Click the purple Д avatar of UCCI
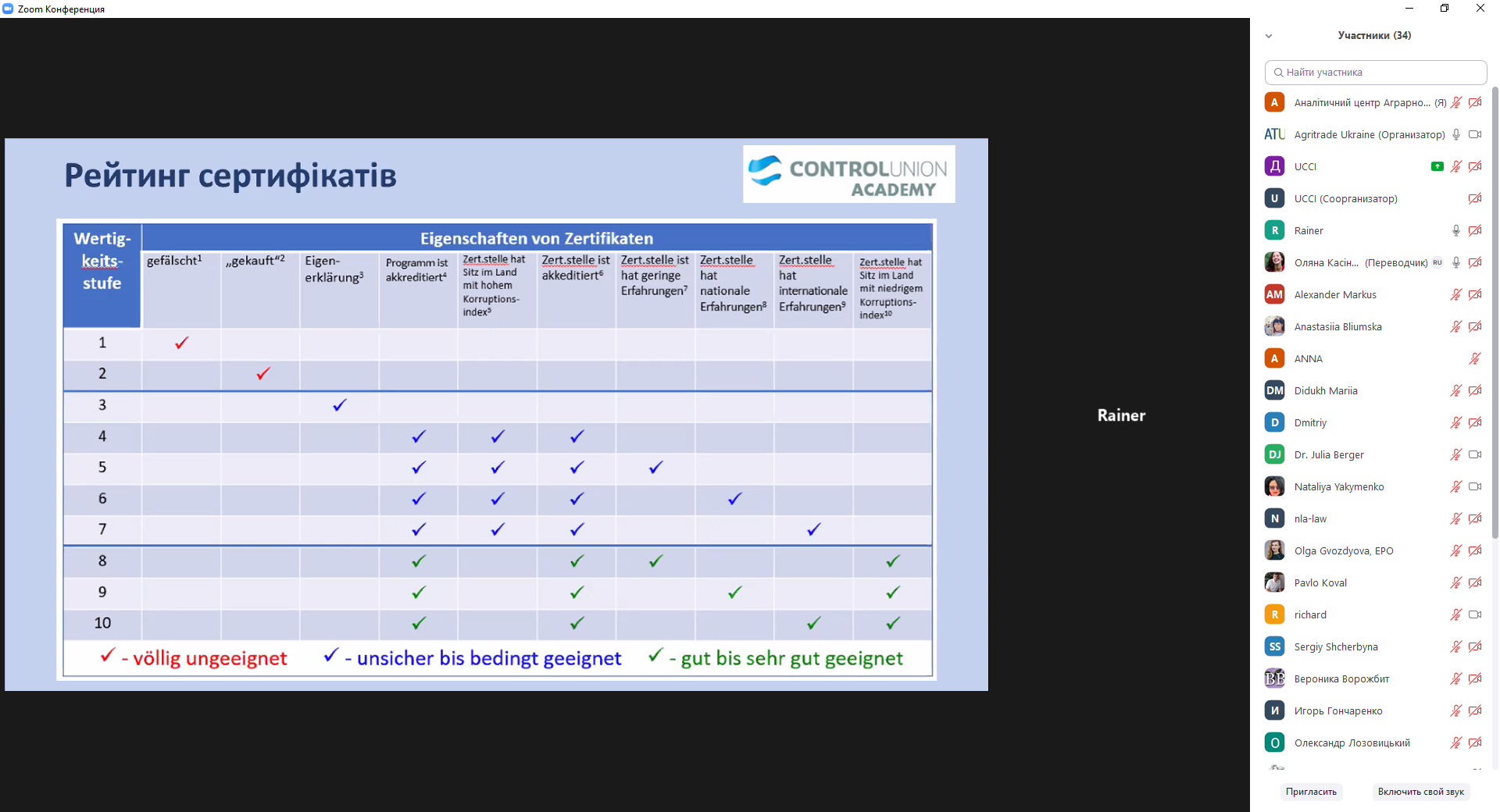 point(1274,166)
